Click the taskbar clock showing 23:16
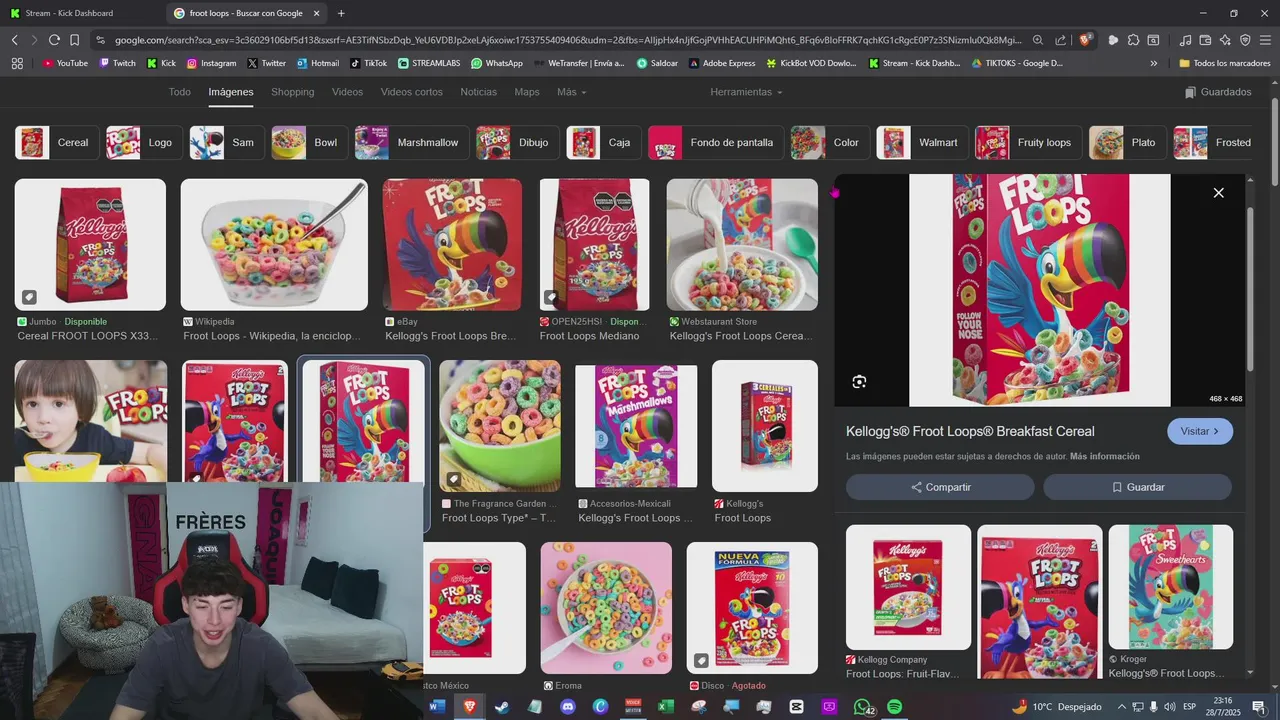The height and width of the screenshot is (720, 1280). click(1222, 707)
